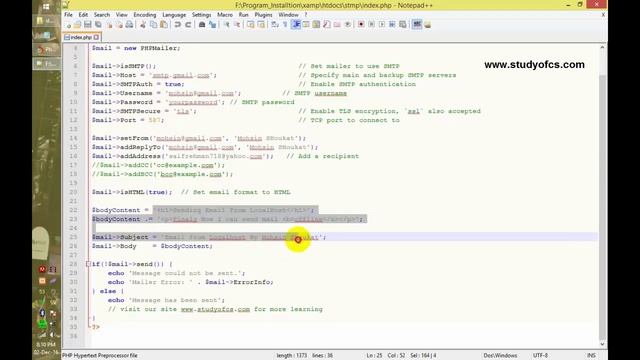The image size is (640, 360).
Task: Open the Windows Start button
Action: [46, 7]
